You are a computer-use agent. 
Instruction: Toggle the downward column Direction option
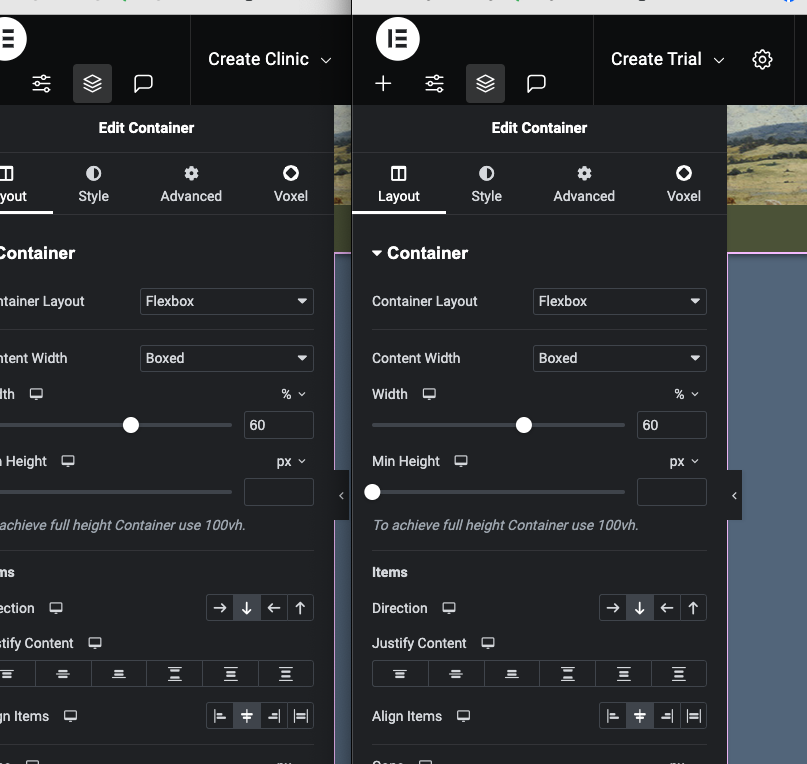tap(640, 607)
